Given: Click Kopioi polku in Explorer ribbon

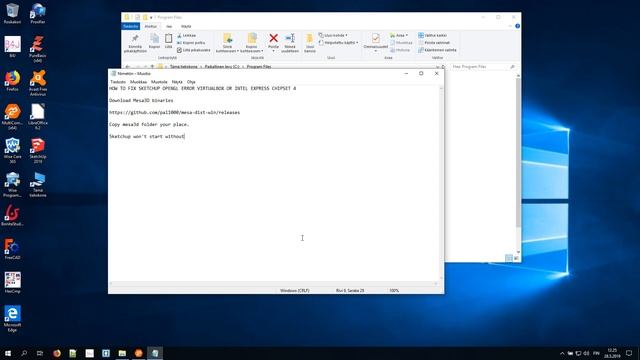Looking at the screenshot, I should (191, 42).
